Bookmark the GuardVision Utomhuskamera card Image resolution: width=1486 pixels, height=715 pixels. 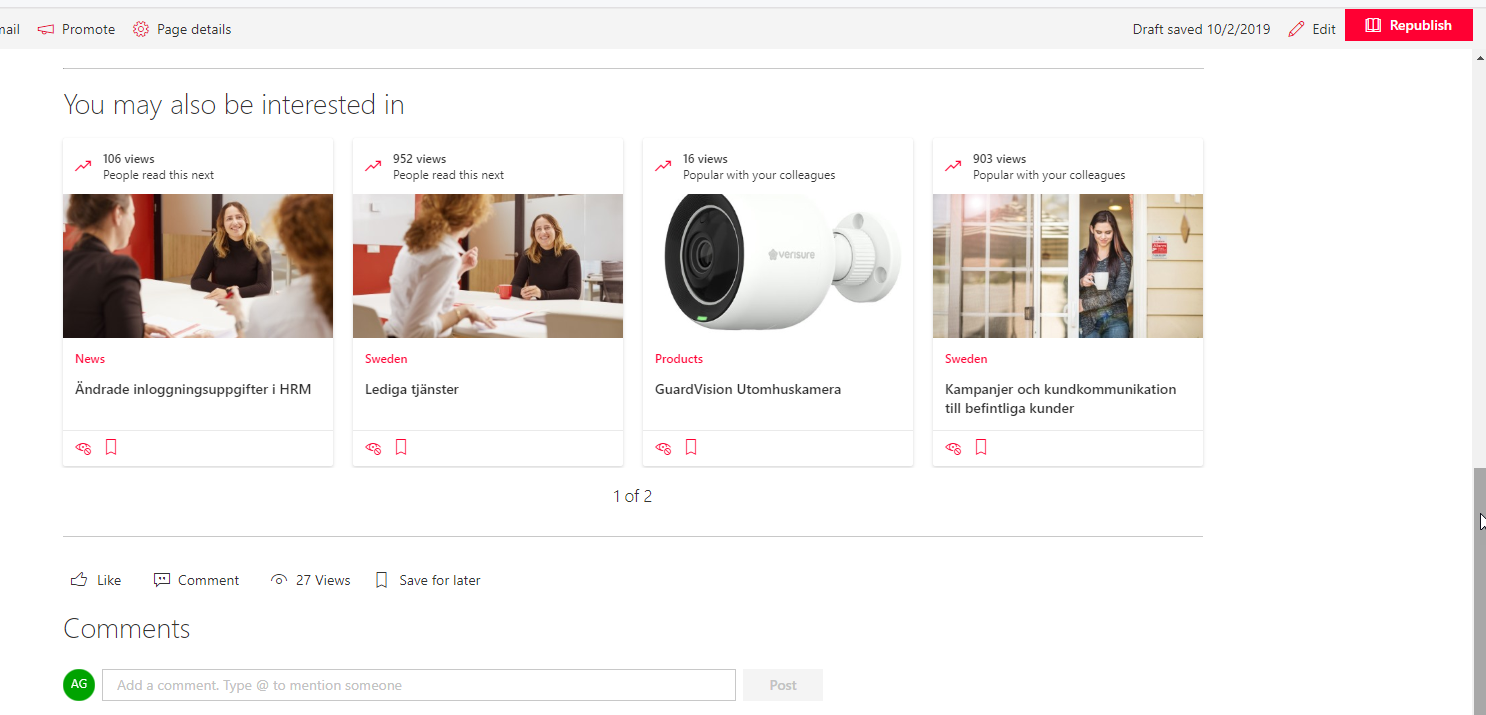click(x=691, y=447)
